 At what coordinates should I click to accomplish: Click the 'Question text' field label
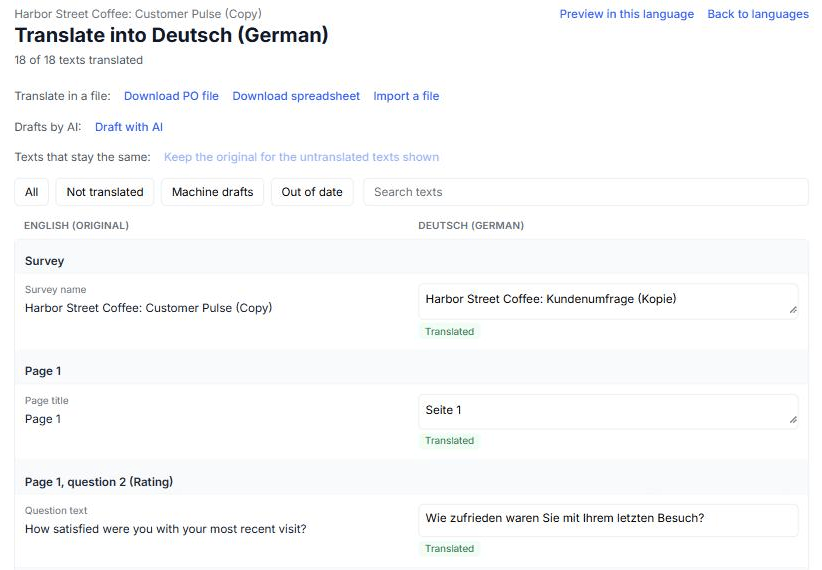[x=56, y=510]
